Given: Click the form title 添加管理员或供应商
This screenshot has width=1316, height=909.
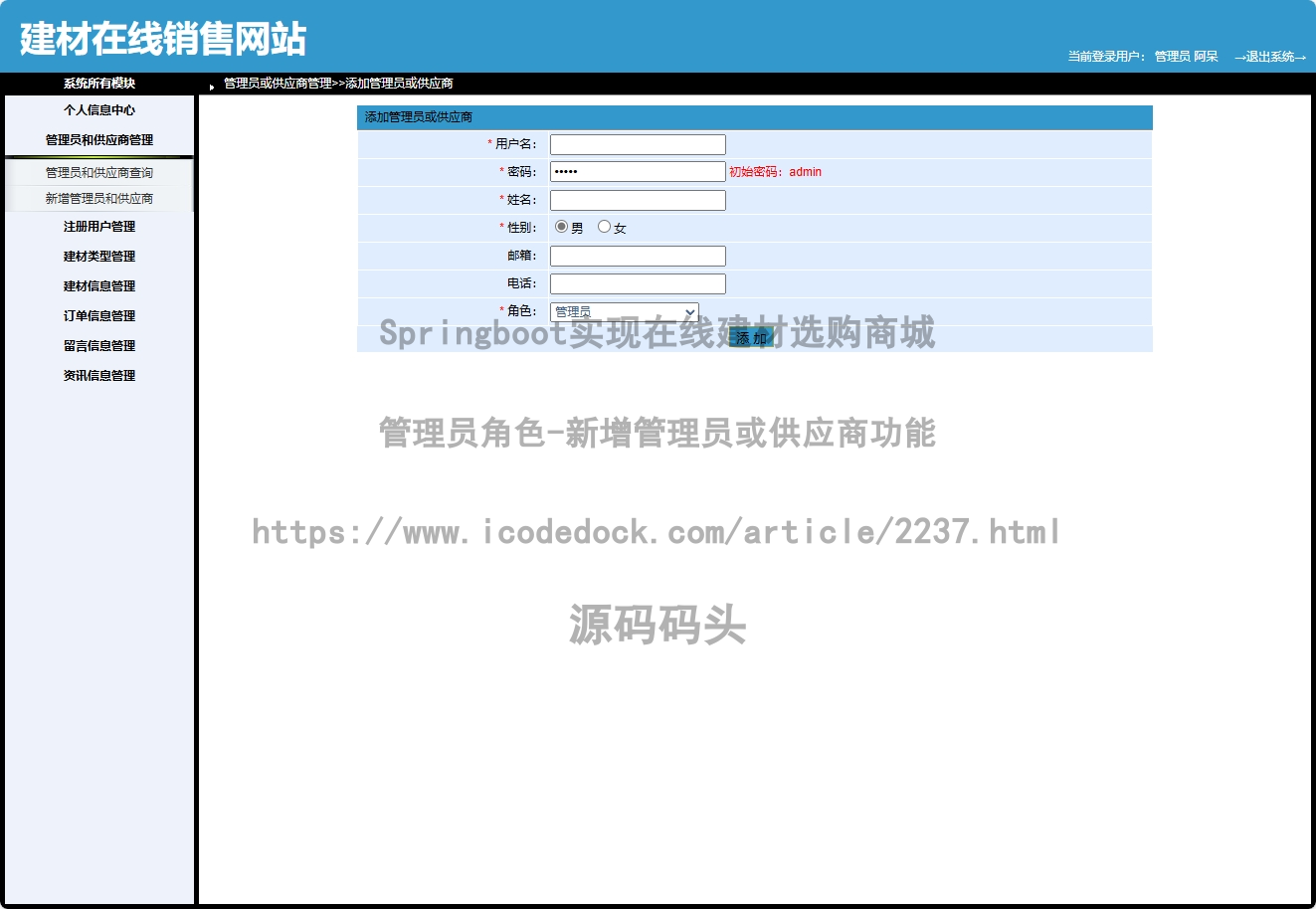Looking at the screenshot, I should (419, 117).
